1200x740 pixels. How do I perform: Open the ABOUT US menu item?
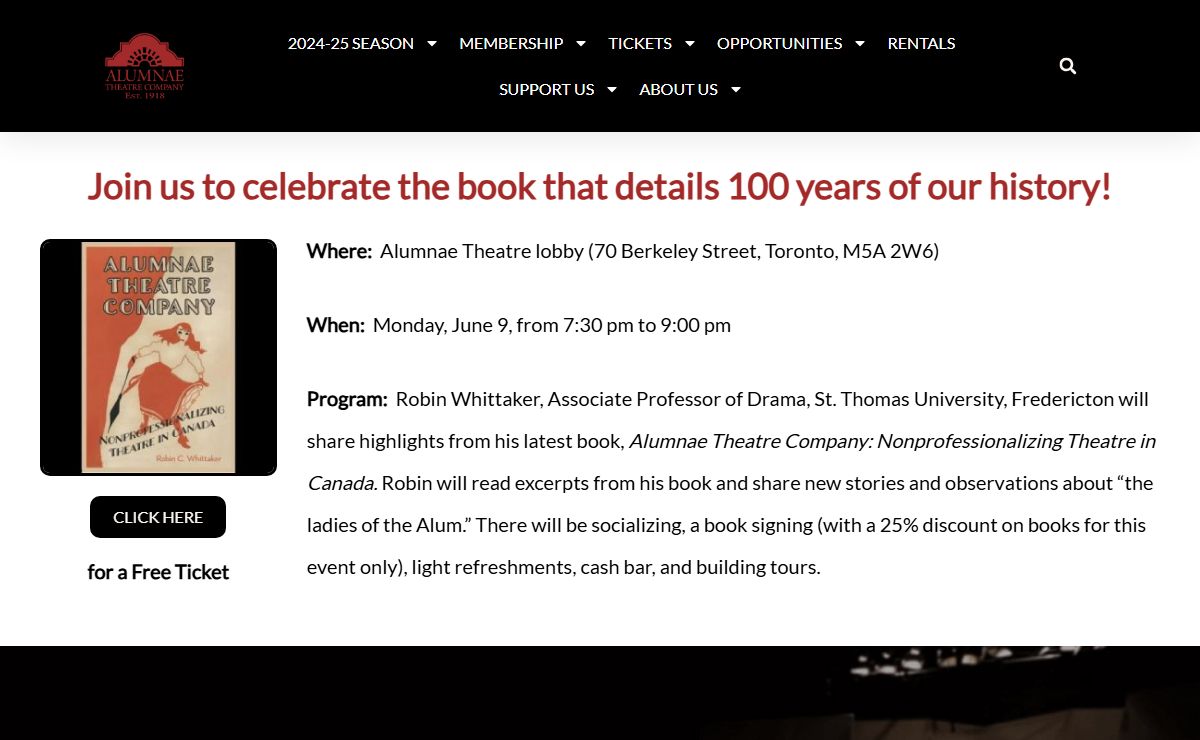pyautogui.click(x=679, y=90)
